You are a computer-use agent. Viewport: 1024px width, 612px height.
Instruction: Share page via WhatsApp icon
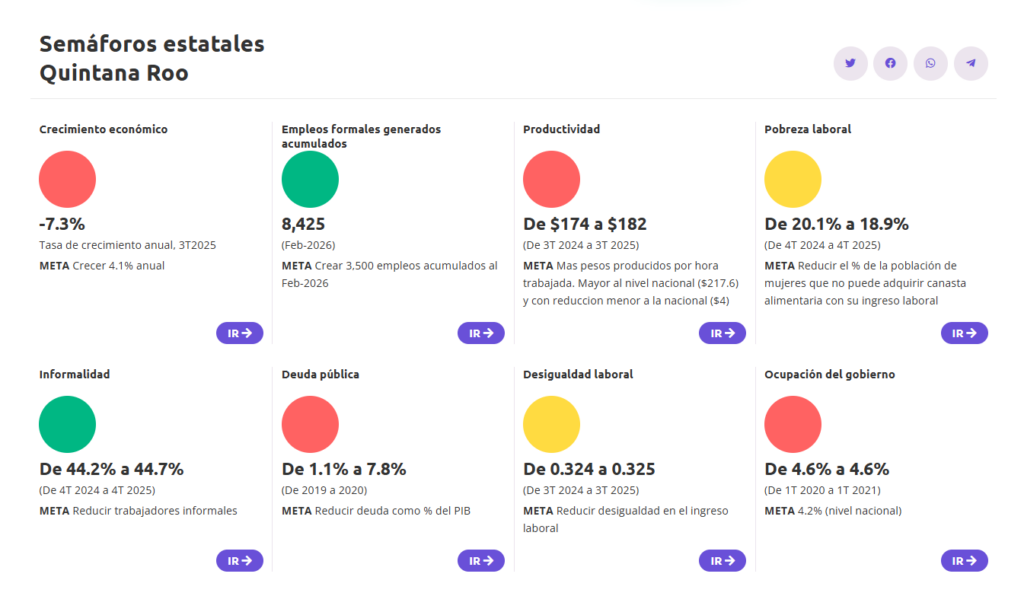(930, 63)
